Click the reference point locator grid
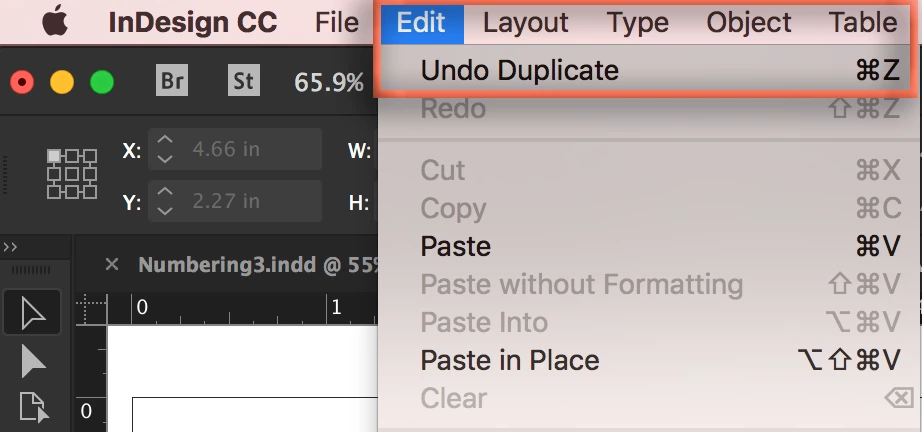 [x=72, y=173]
